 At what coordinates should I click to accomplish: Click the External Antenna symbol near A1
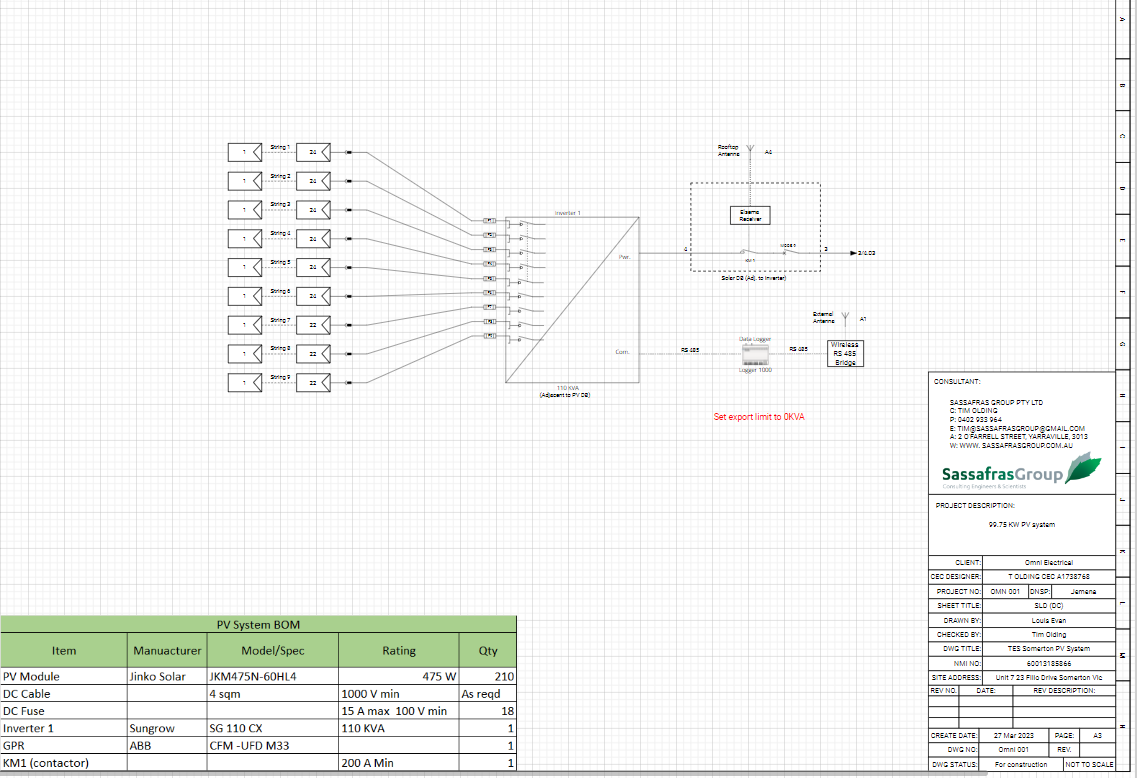[846, 320]
